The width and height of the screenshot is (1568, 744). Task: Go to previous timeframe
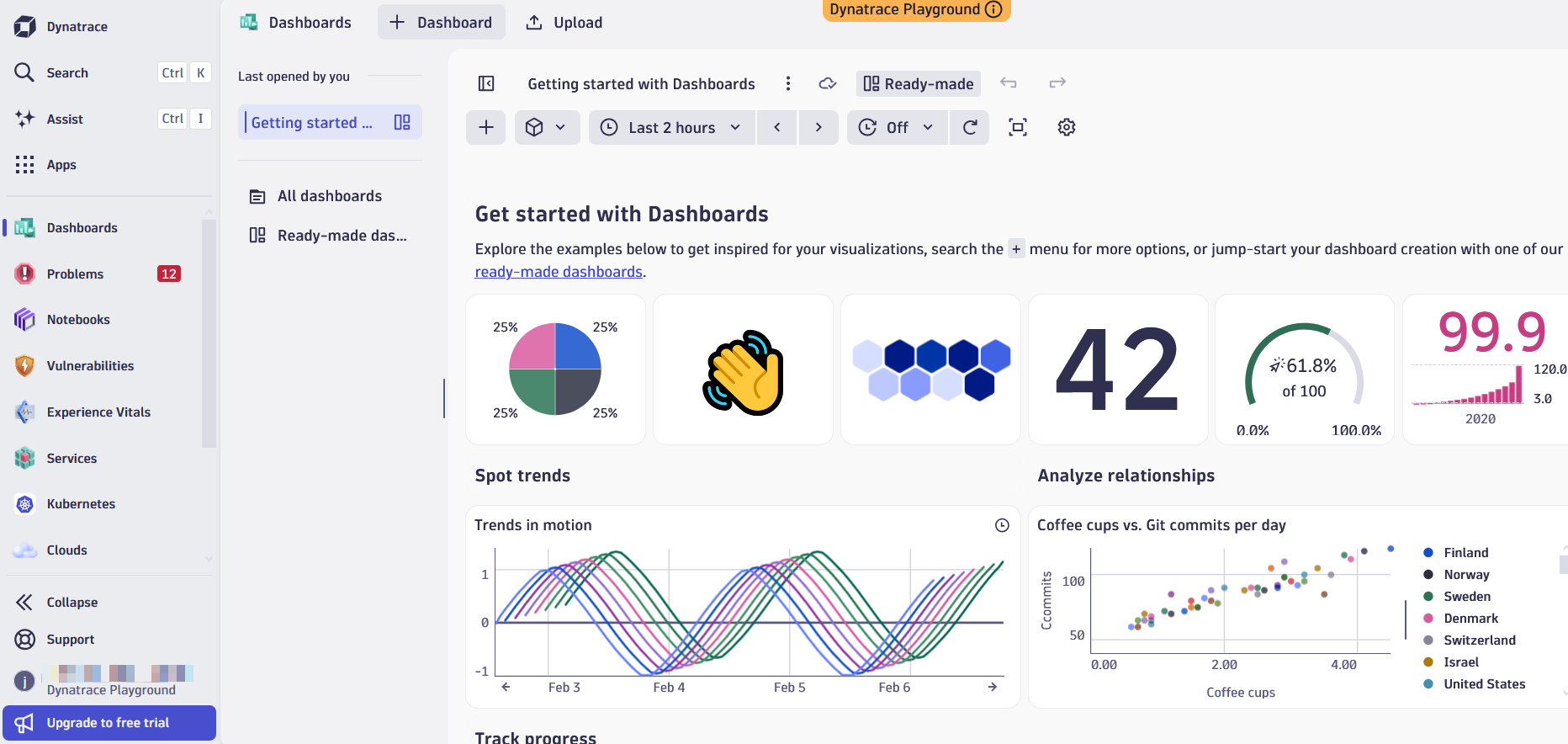click(x=777, y=127)
